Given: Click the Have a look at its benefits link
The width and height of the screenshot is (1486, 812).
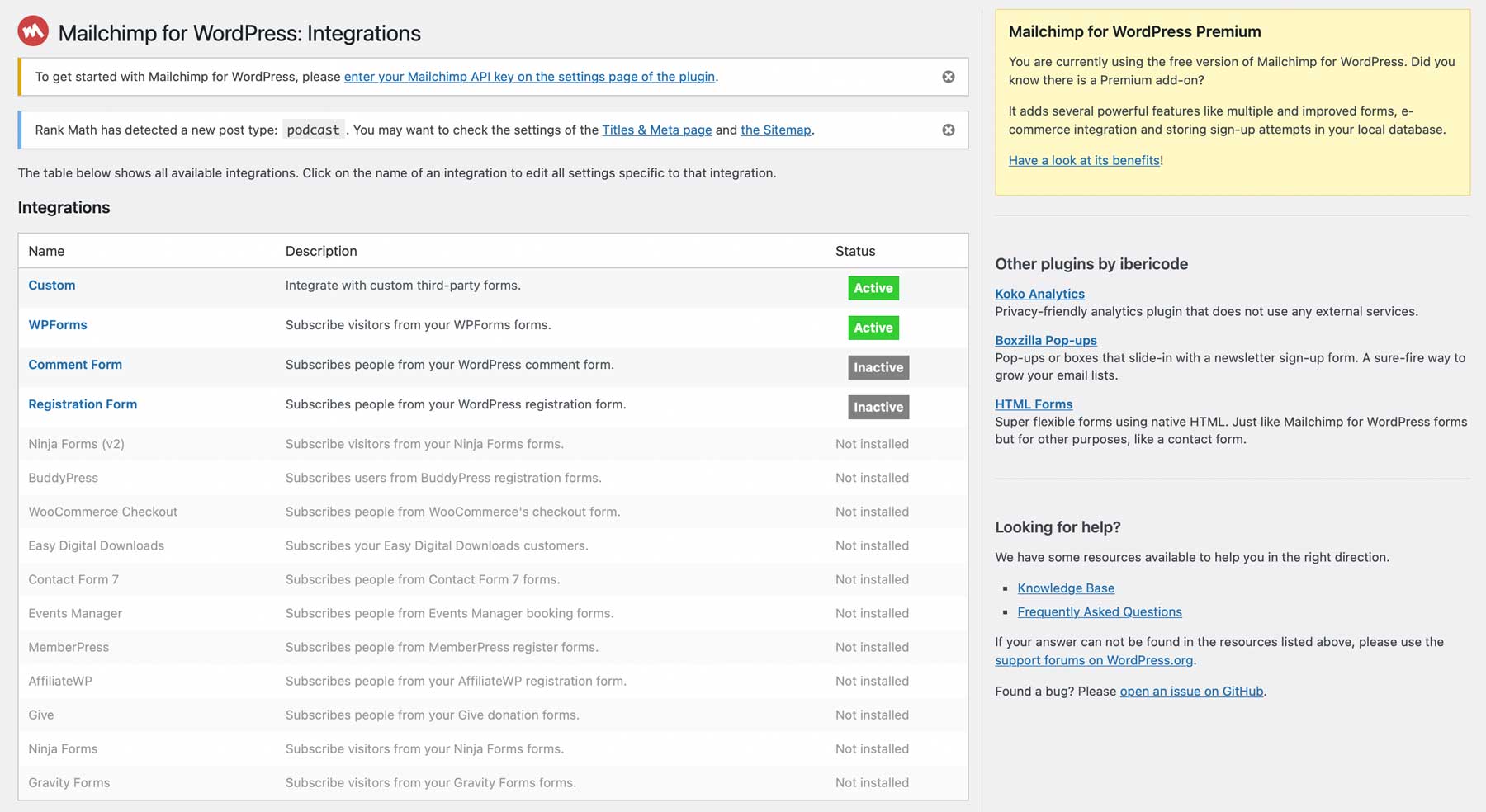Looking at the screenshot, I should point(1084,160).
